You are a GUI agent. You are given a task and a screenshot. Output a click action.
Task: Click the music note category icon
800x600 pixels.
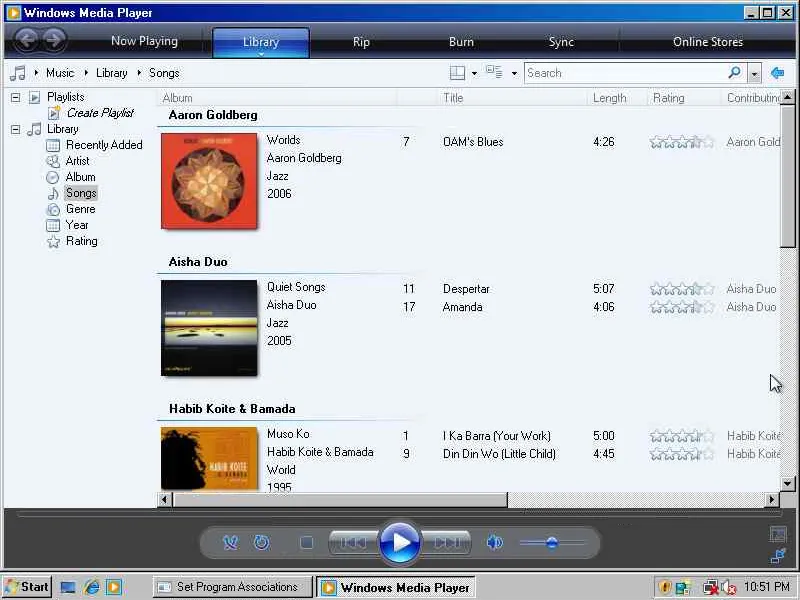tap(18, 73)
